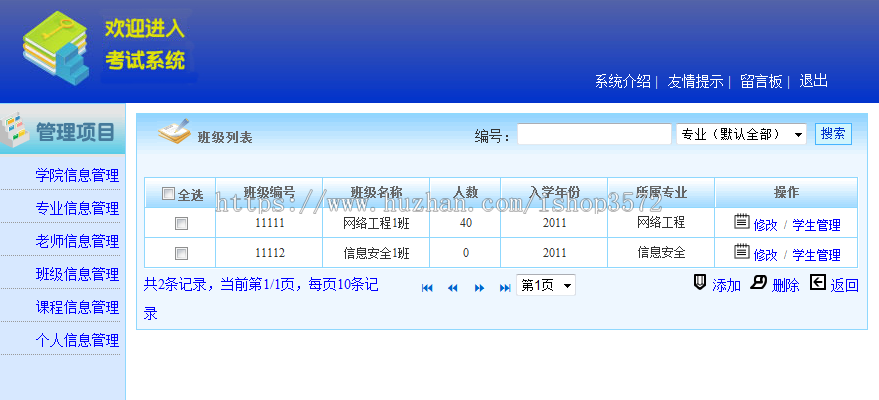
Task: Go to last page arrow icon
Action: pos(505,288)
